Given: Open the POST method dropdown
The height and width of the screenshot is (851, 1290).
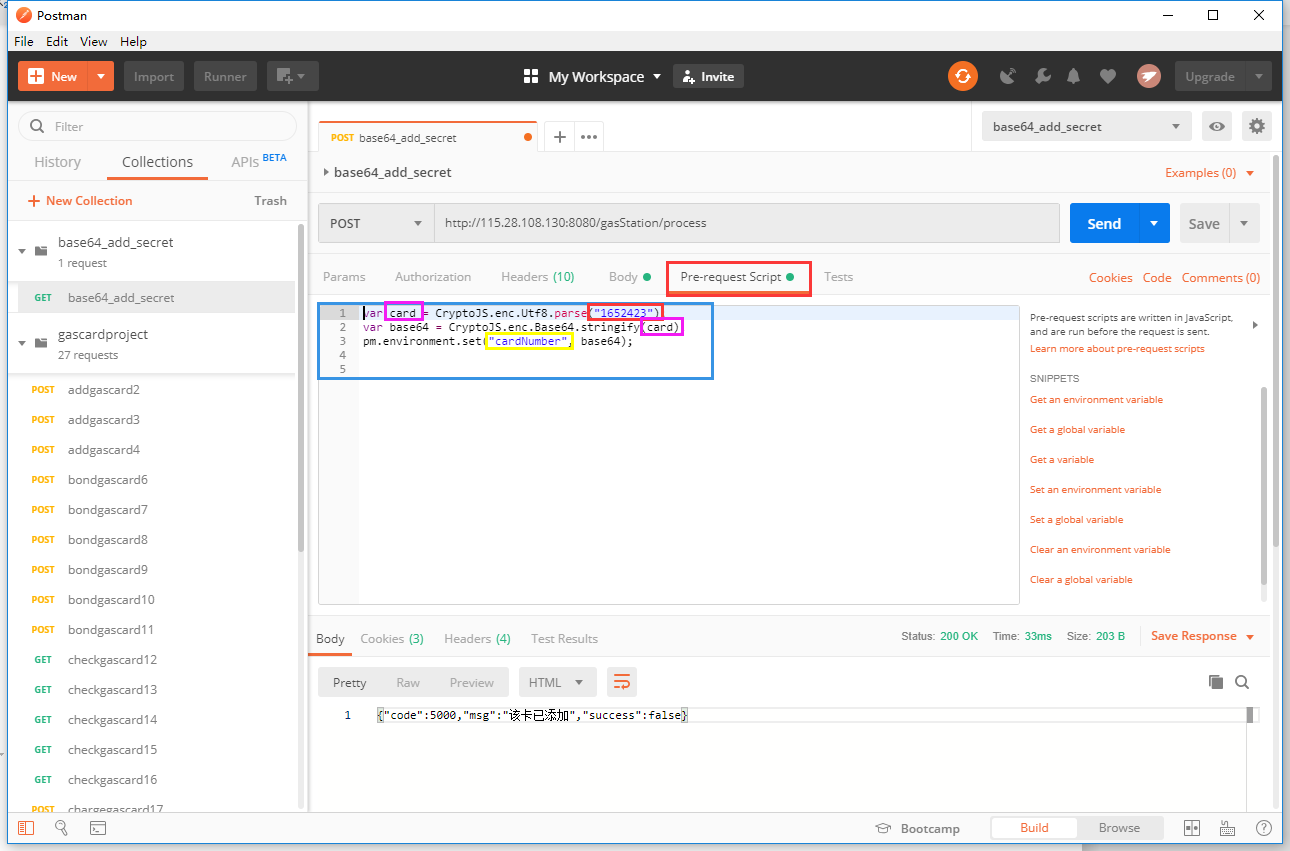Looking at the screenshot, I should click(375, 223).
